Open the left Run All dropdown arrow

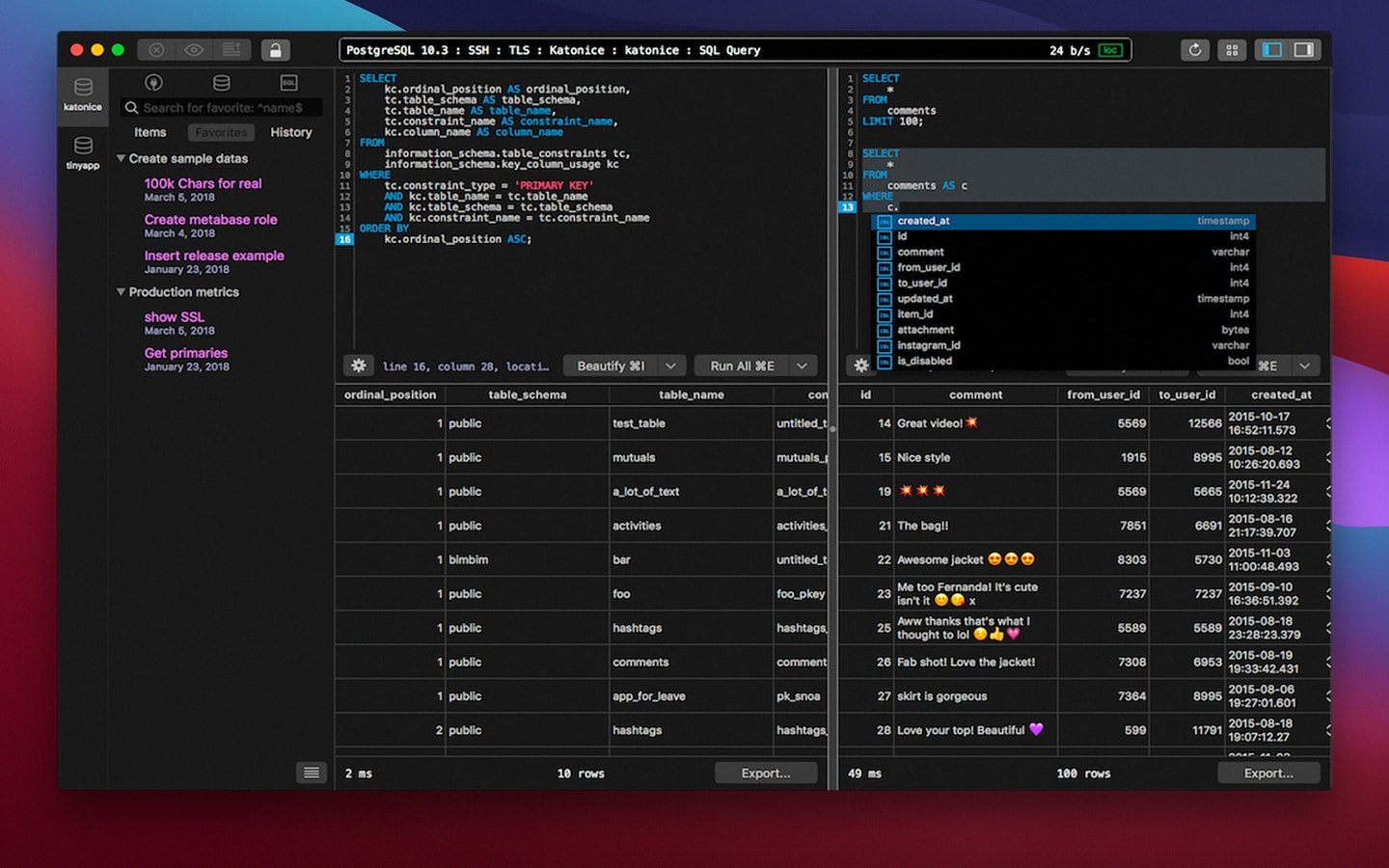tap(802, 366)
